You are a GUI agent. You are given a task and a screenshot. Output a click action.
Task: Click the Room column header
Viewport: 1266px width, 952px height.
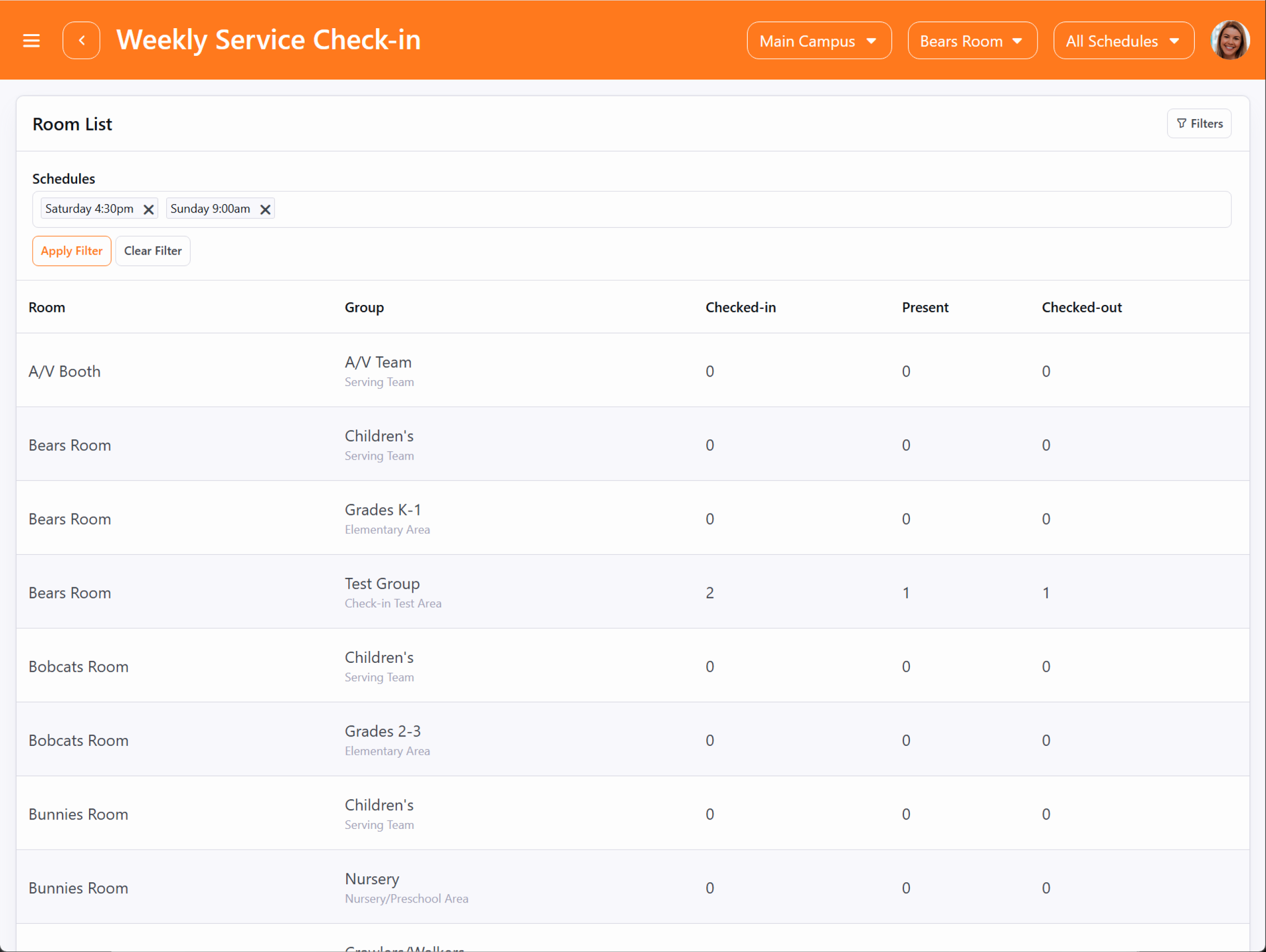[x=47, y=307]
